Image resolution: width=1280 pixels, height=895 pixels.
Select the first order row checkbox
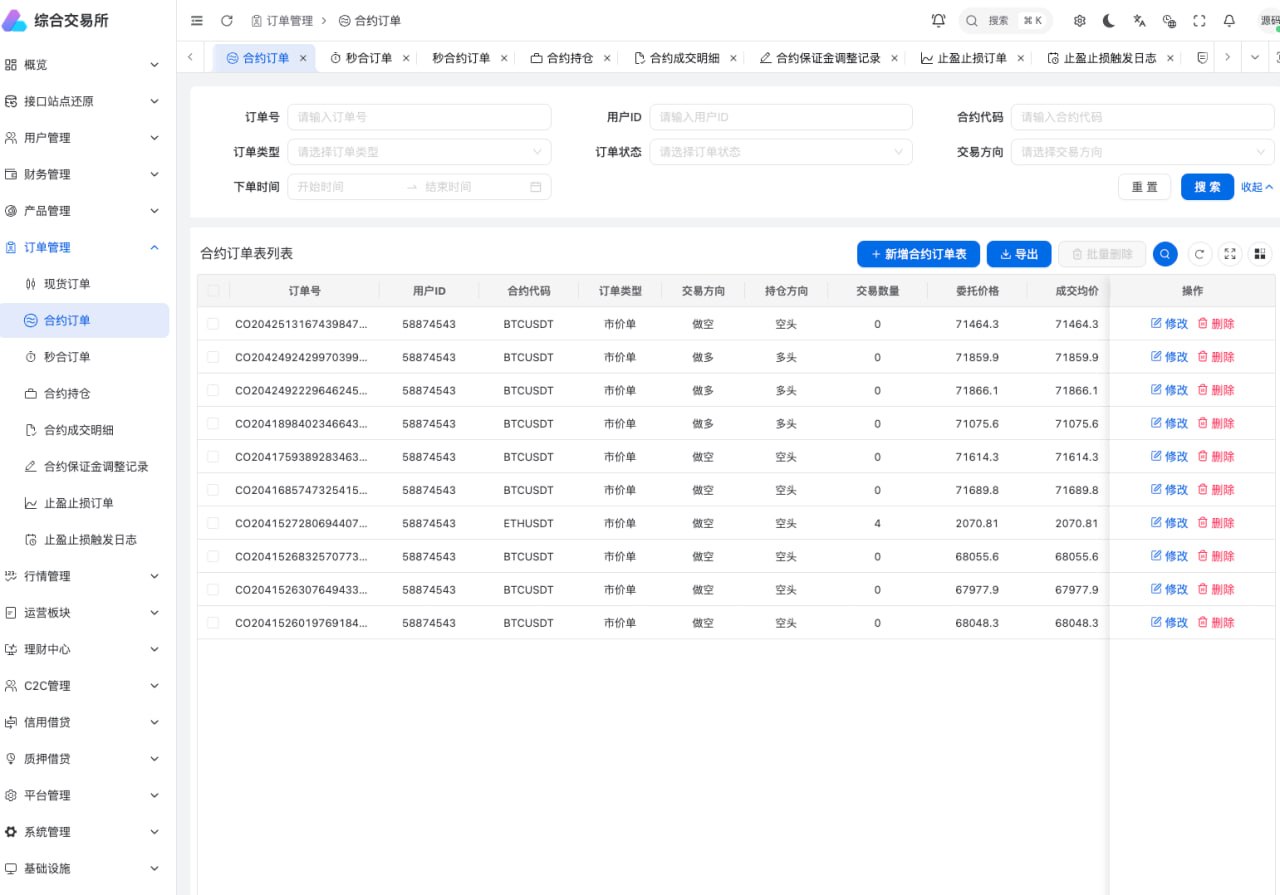tap(213, 324)
